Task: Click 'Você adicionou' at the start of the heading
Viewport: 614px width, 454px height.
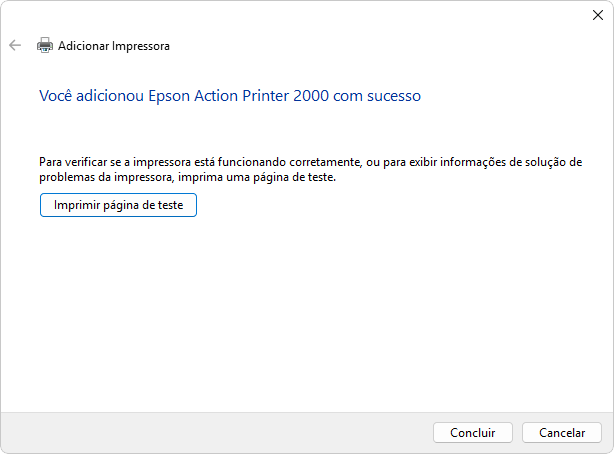Action: [x=91, y=96]
